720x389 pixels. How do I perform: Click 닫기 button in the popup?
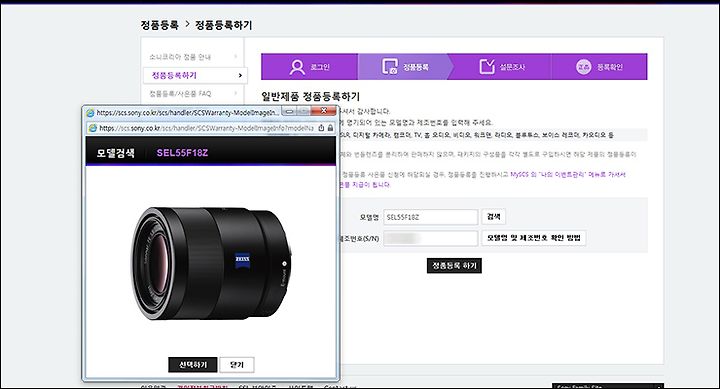[x=237, y=365]
